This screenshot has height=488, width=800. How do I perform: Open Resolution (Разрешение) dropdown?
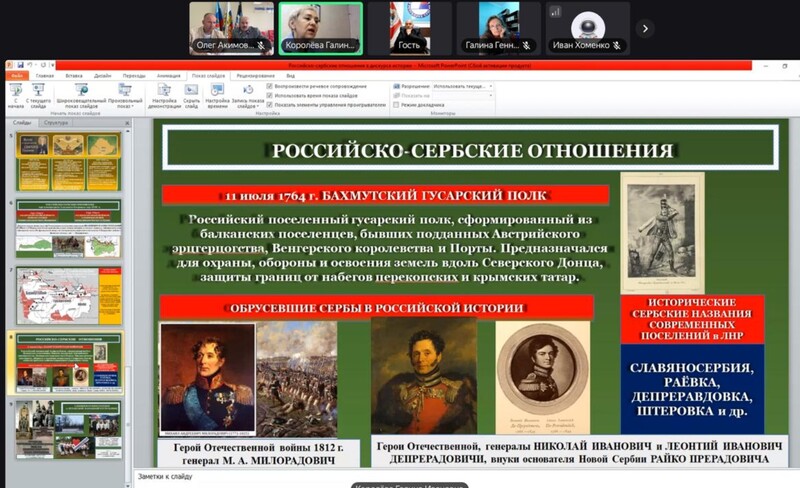pyautogui.click(x=463, y=86)
